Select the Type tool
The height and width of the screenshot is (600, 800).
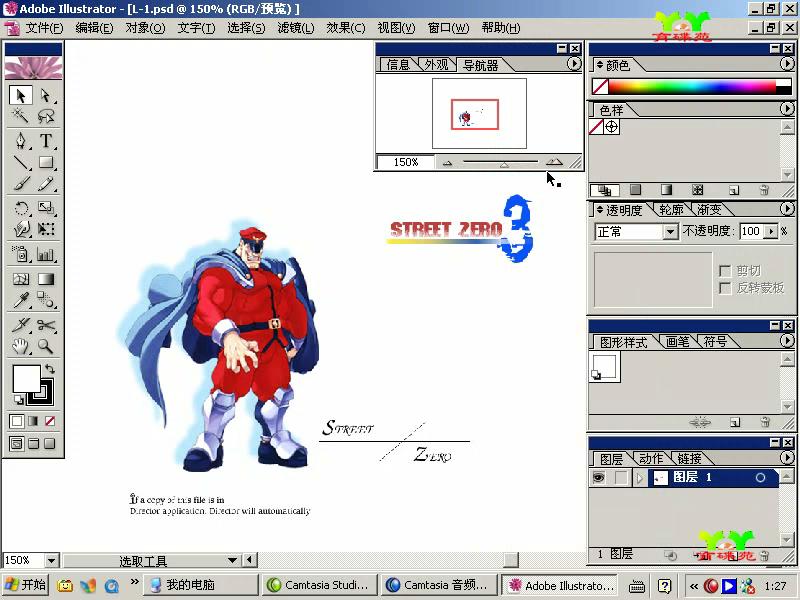tap(46, 140)
